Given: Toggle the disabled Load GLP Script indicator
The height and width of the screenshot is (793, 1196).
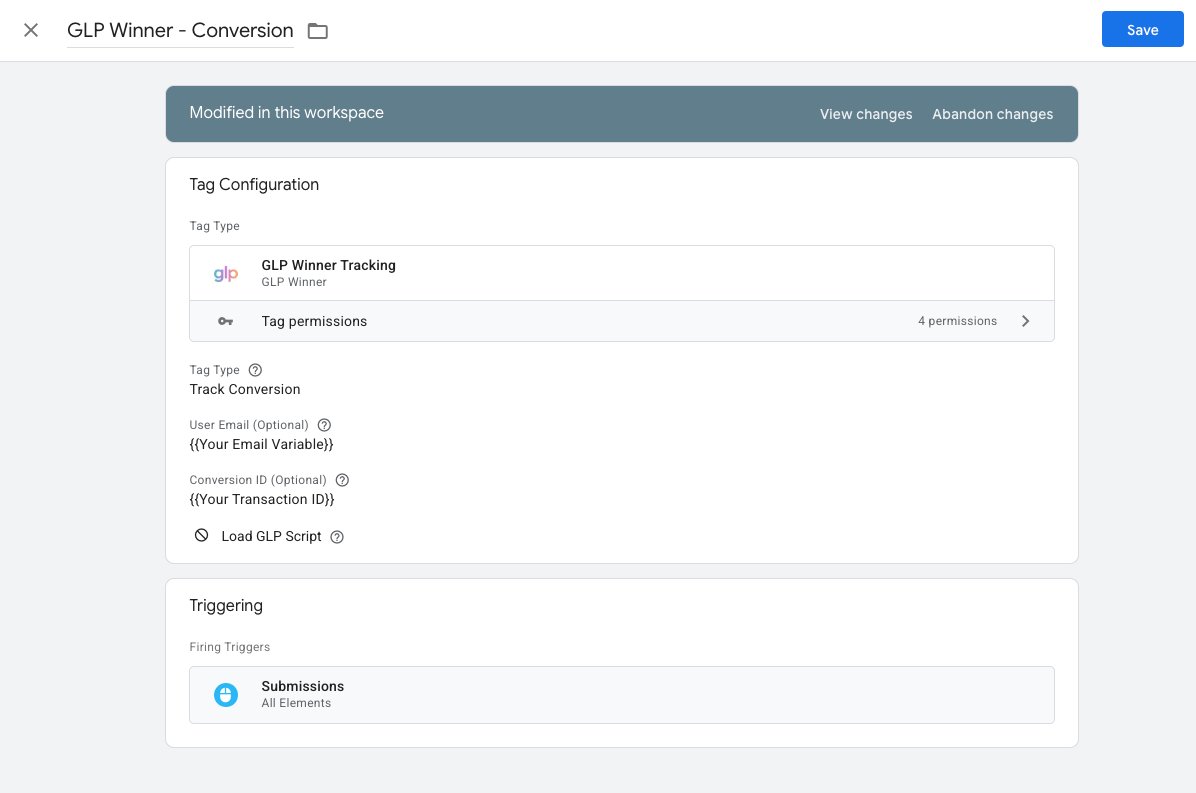Looking at the screenshot, I should click(202, 536).
